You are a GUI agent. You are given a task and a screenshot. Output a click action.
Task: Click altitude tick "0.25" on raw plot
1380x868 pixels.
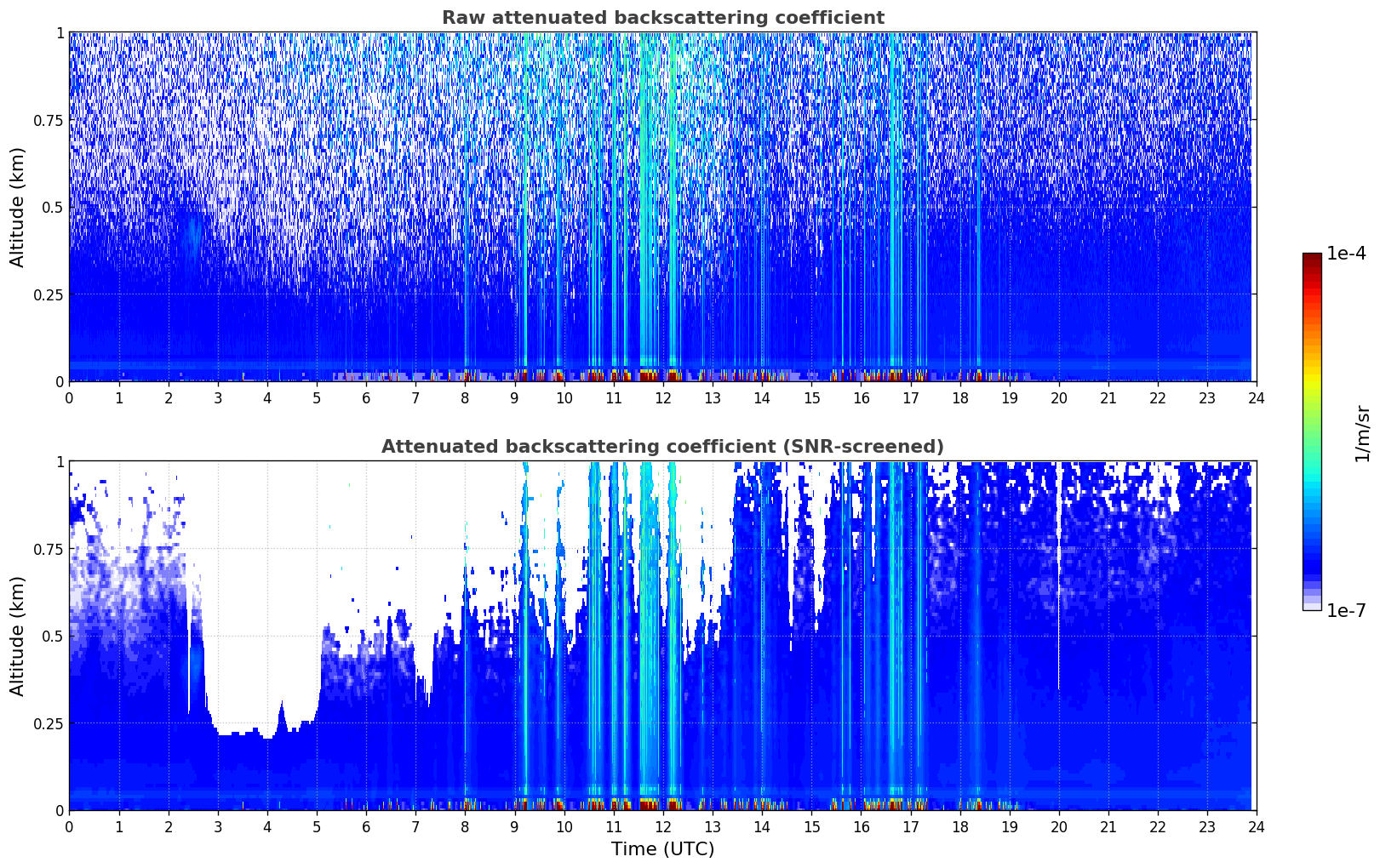pyautogui.click(x=49, y=294)
